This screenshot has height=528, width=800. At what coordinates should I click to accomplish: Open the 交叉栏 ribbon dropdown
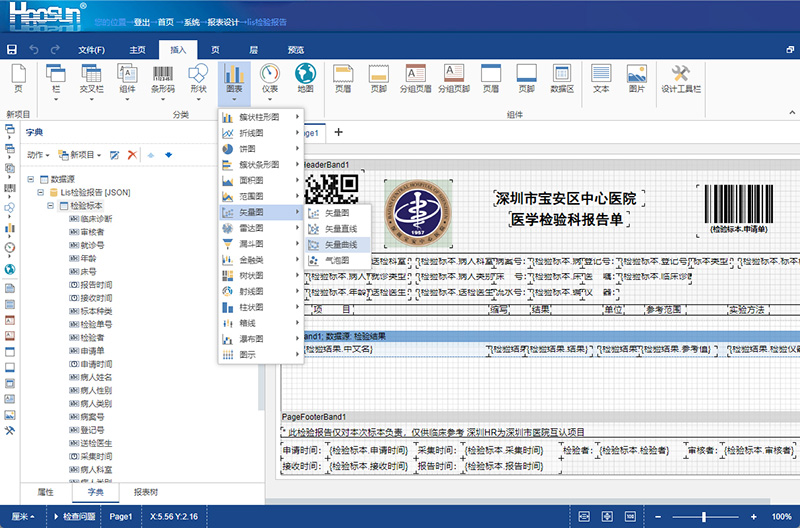tap(91, 82)
